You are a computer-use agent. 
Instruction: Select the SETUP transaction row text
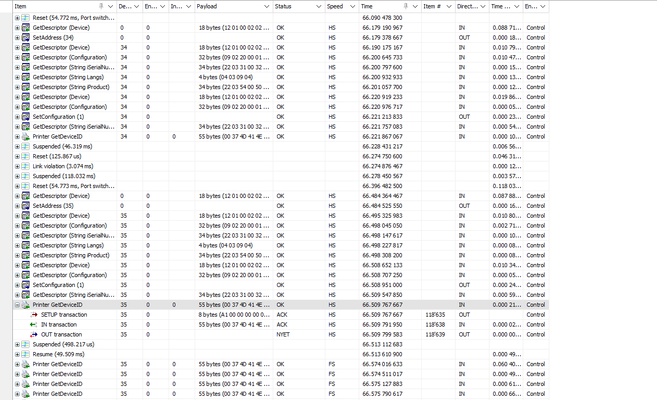pos(64,315)
